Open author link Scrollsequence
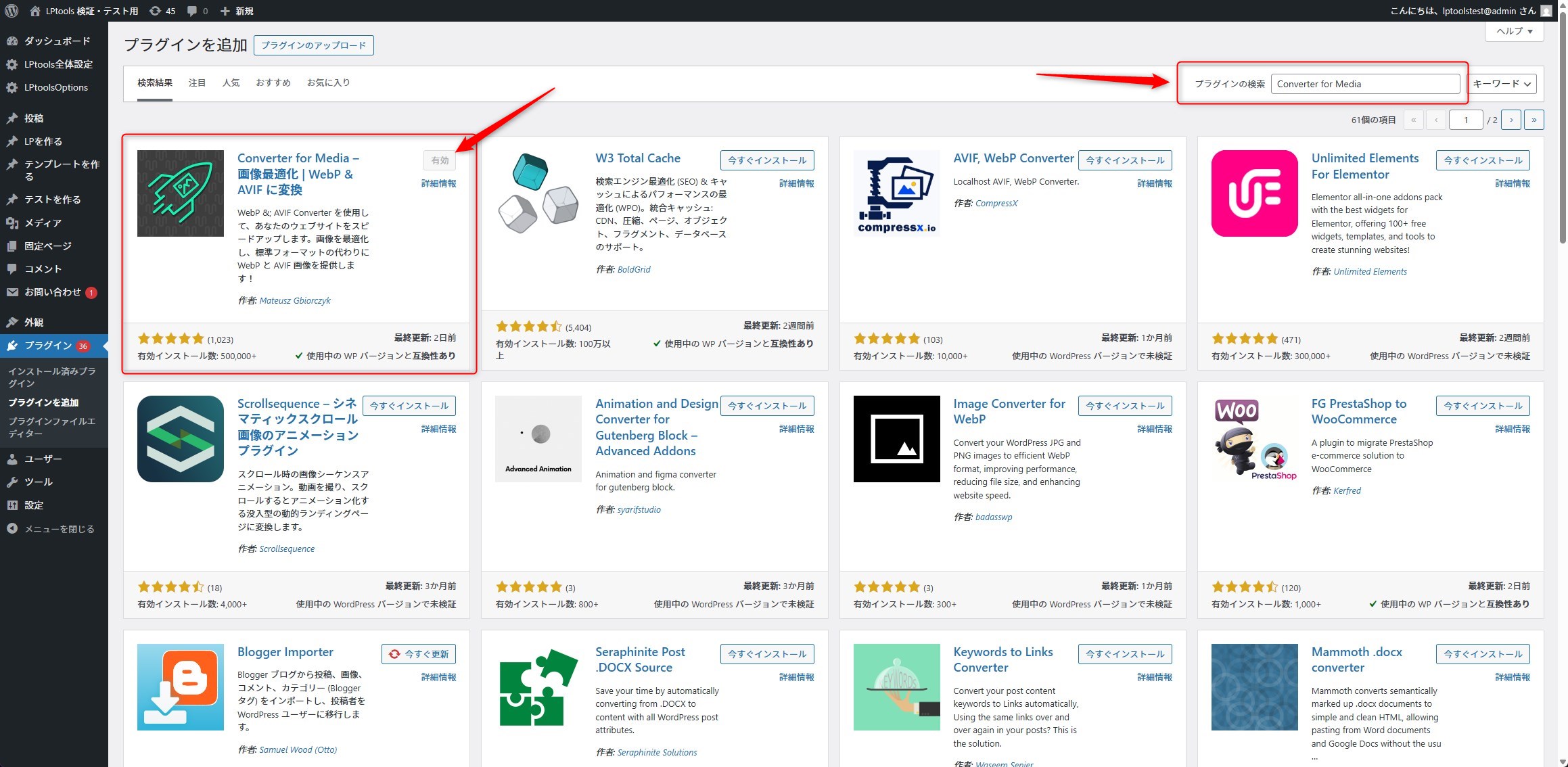 coord(287,549)
